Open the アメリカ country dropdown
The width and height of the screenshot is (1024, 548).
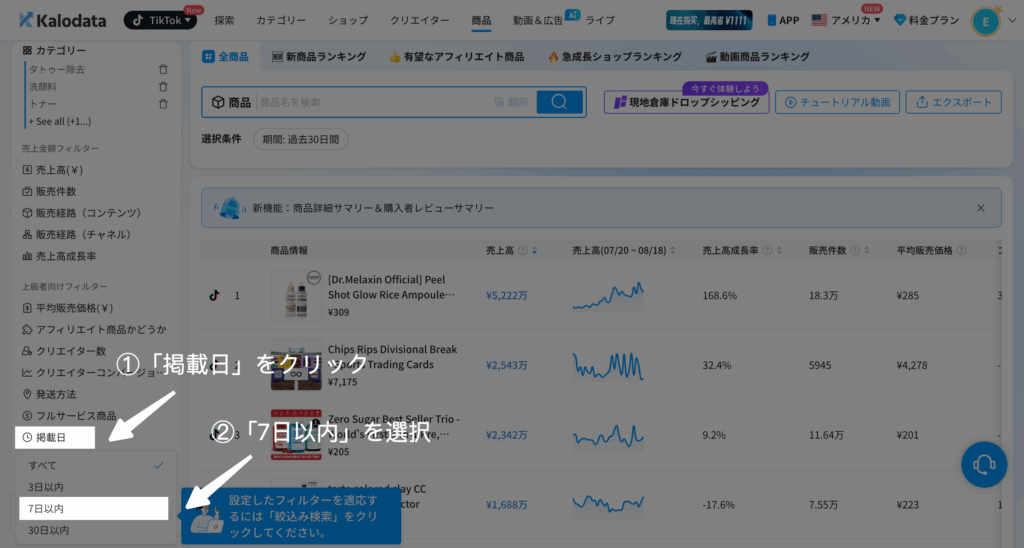point(846,20)
